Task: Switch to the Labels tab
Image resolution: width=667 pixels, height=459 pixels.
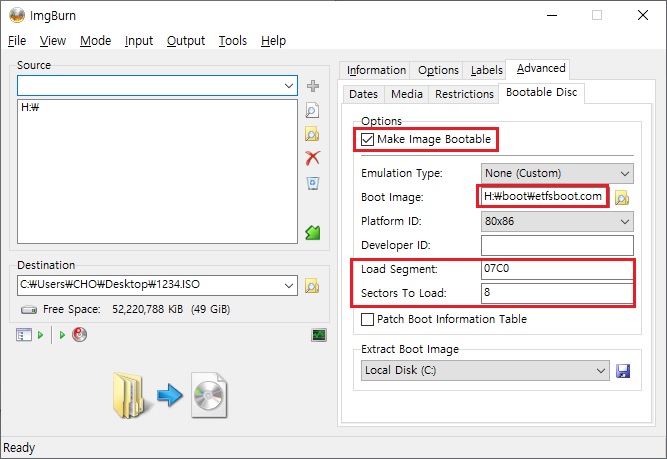Action: tap(486, 70)
